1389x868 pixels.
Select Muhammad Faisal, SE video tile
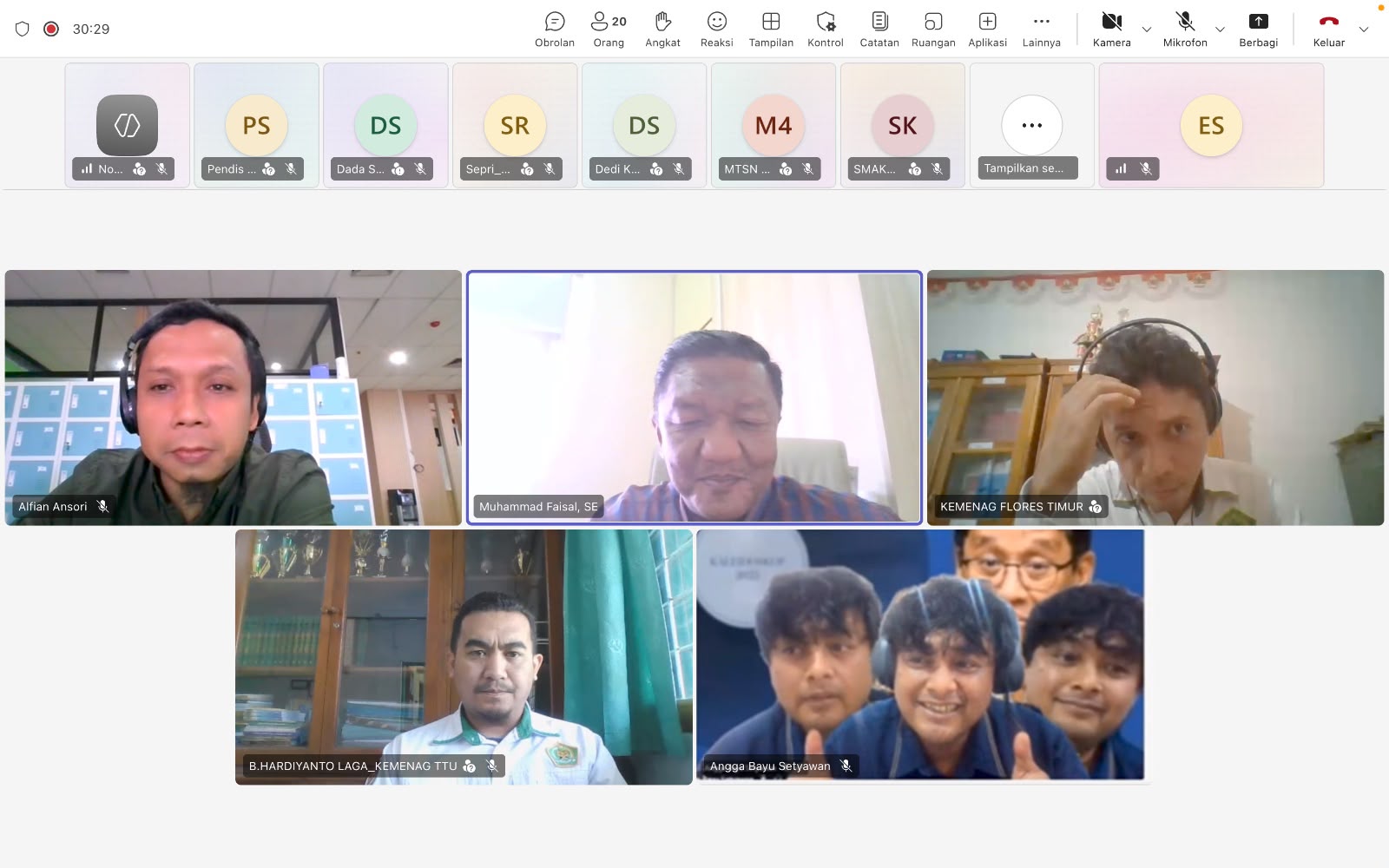(x=694, y=398)
